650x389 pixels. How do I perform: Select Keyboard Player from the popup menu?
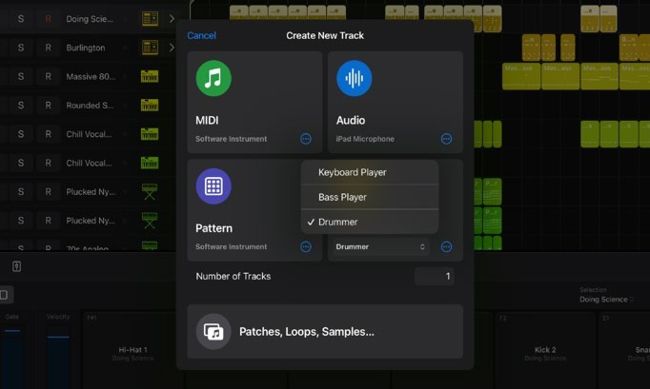coord(369,172)
